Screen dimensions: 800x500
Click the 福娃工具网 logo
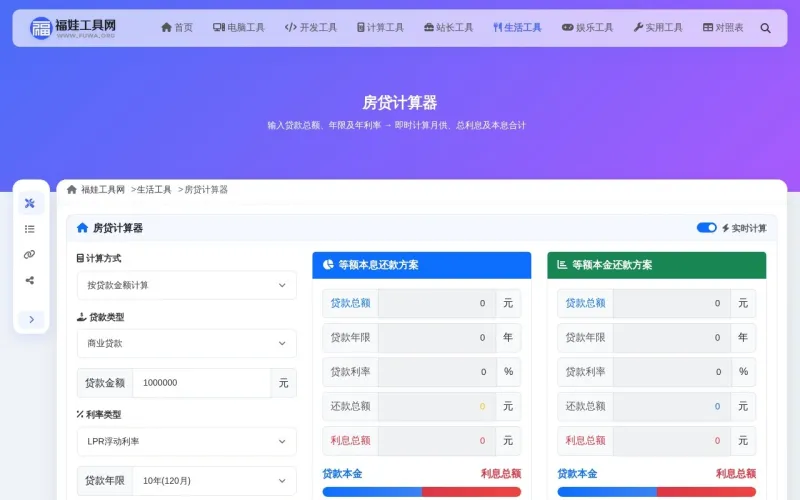pyautogui.click(x=73, y=28)
